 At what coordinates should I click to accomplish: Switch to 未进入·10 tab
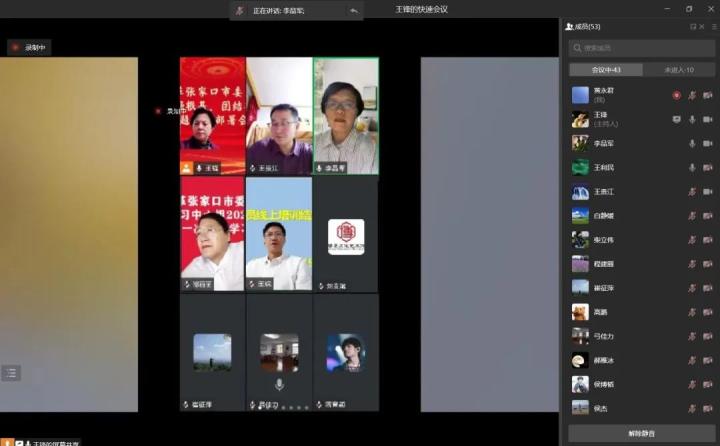tap(677, 69)
